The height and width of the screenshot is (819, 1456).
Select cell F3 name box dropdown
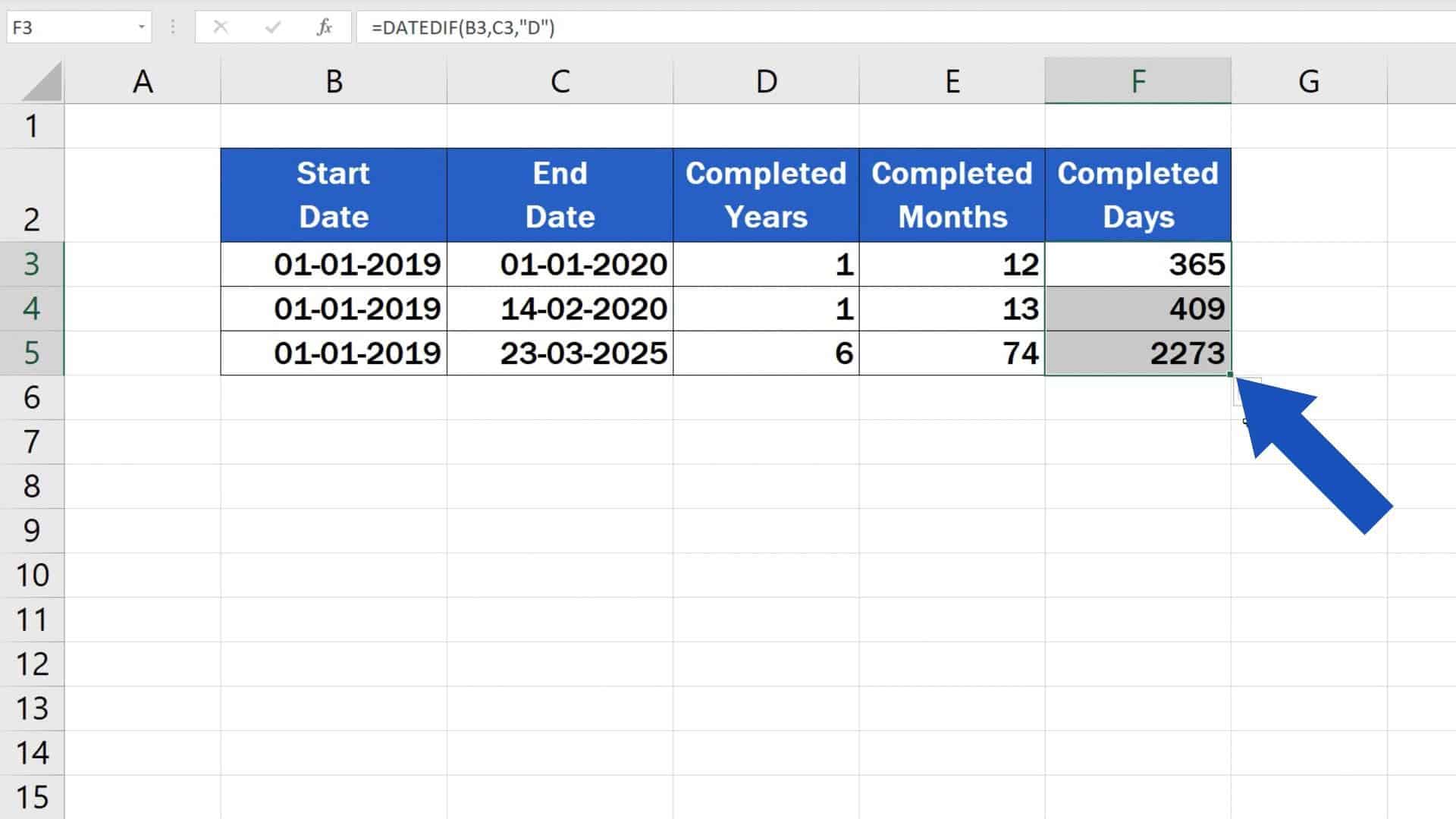pos(139,27)
